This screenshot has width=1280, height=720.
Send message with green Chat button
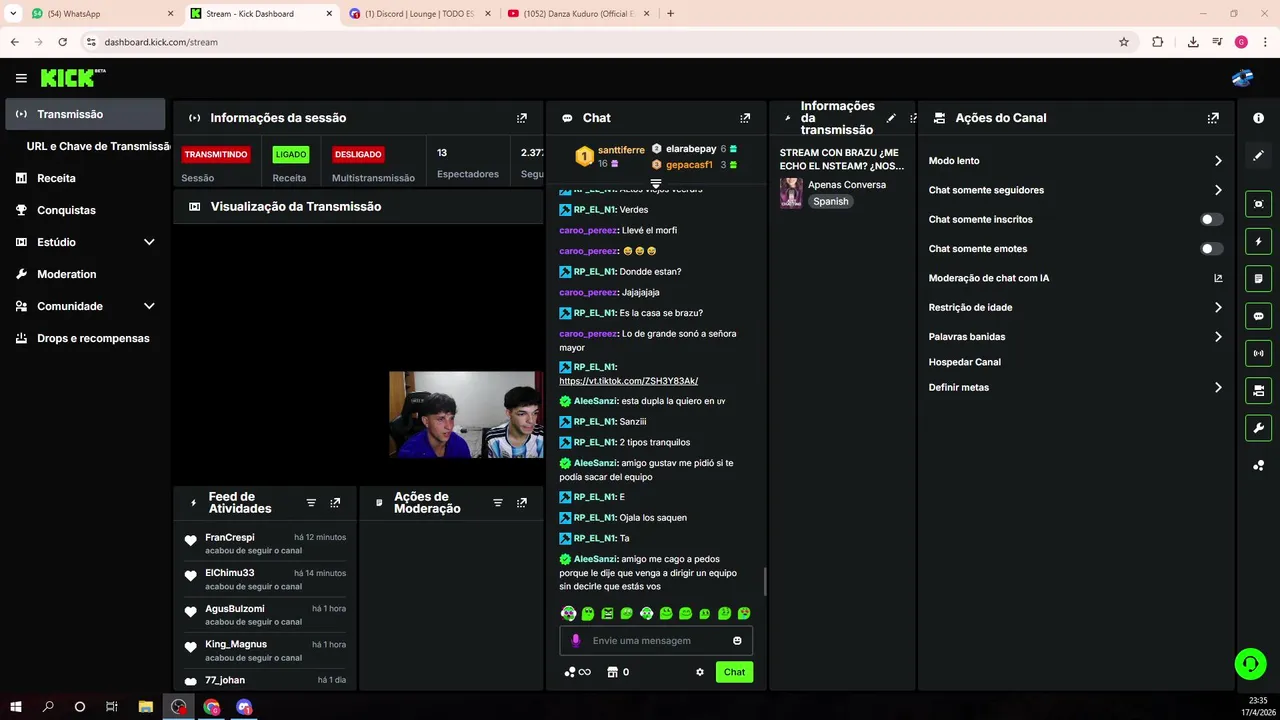(x=734, y=672)
